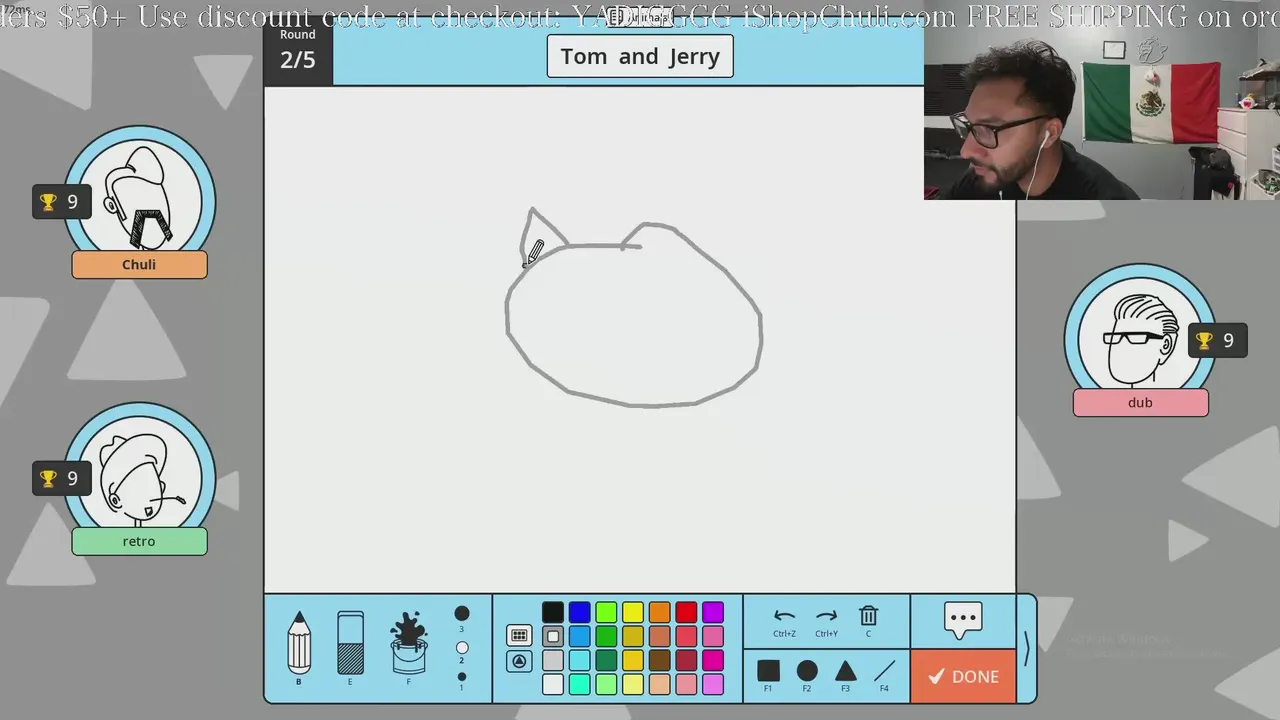Pick the lime green color swatch

coord(606,612)
